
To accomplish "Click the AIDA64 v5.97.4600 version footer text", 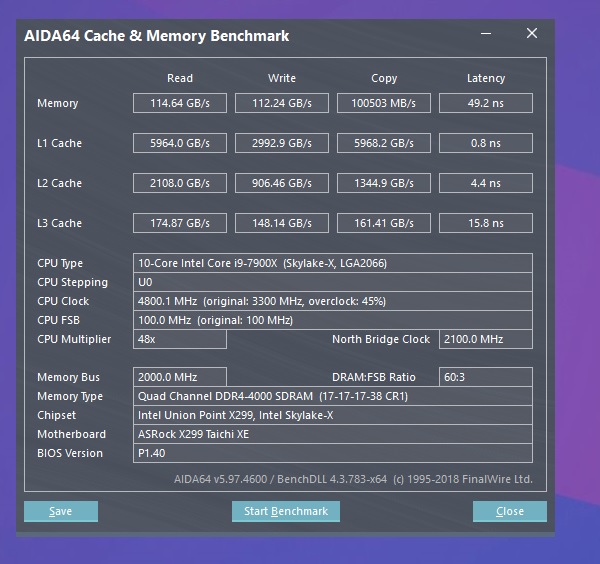I will pyautogui.click(x=353, y=479).
